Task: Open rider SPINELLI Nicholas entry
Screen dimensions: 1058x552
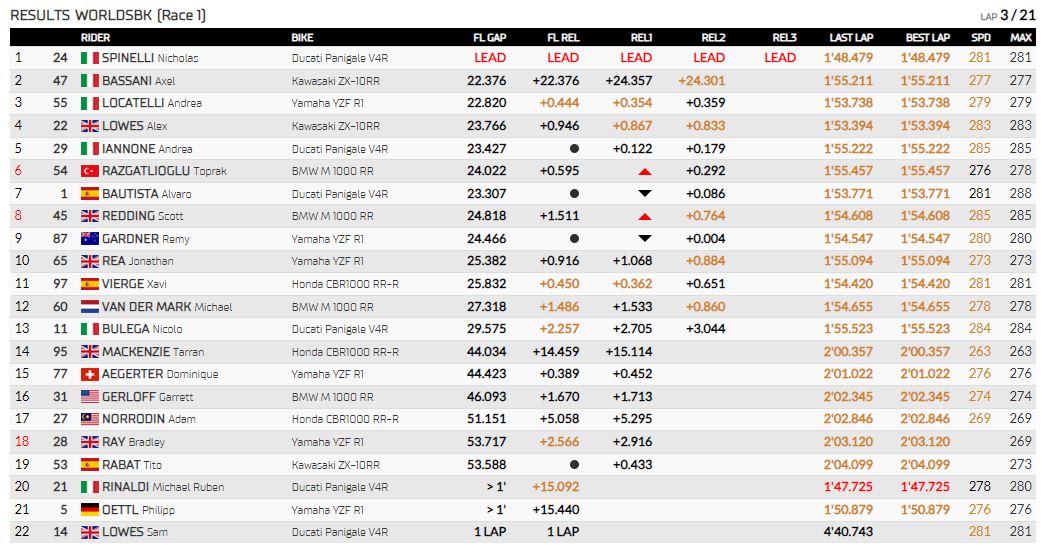Action: click(150, 58)
